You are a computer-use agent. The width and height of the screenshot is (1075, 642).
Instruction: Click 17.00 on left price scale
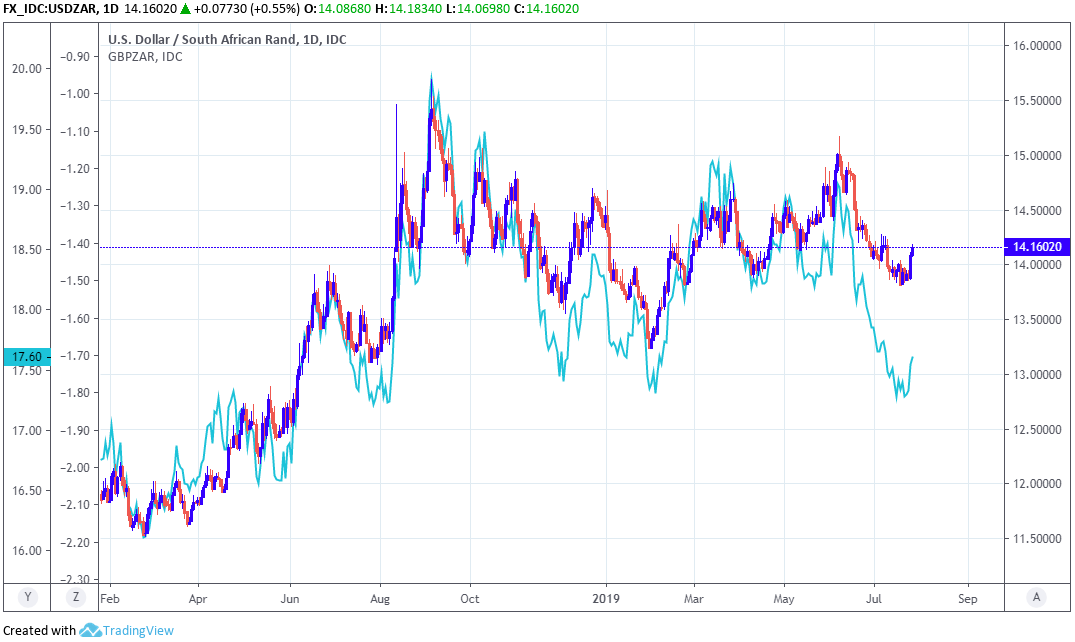coord(27,430)
